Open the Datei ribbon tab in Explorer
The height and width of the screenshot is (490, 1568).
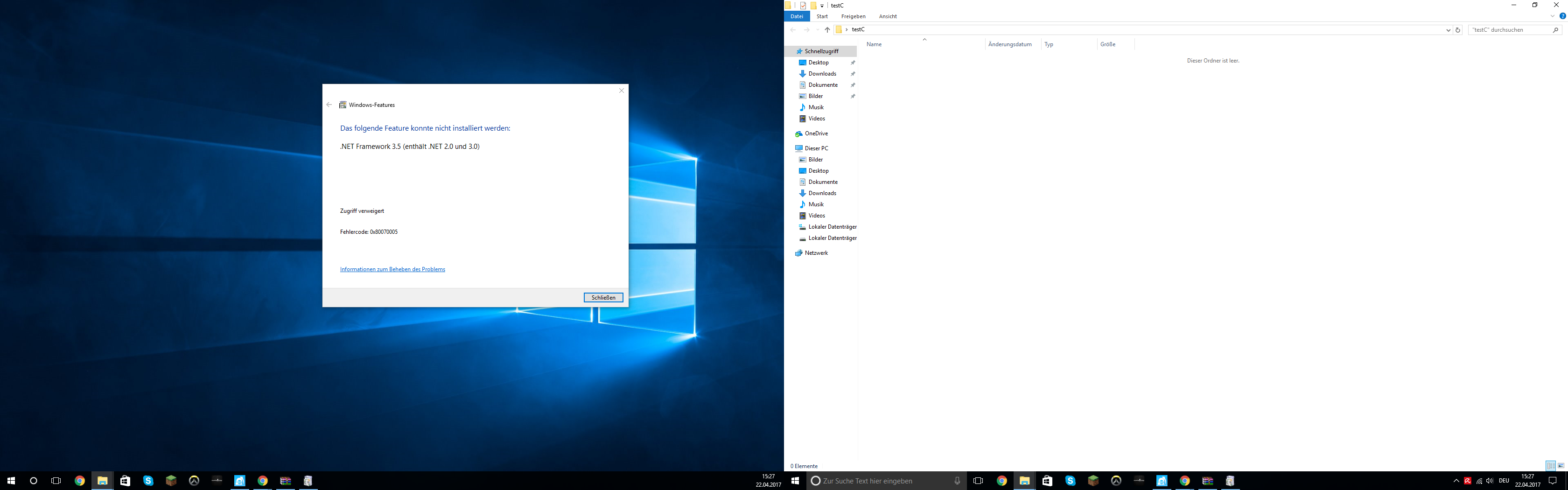point(797,16)
